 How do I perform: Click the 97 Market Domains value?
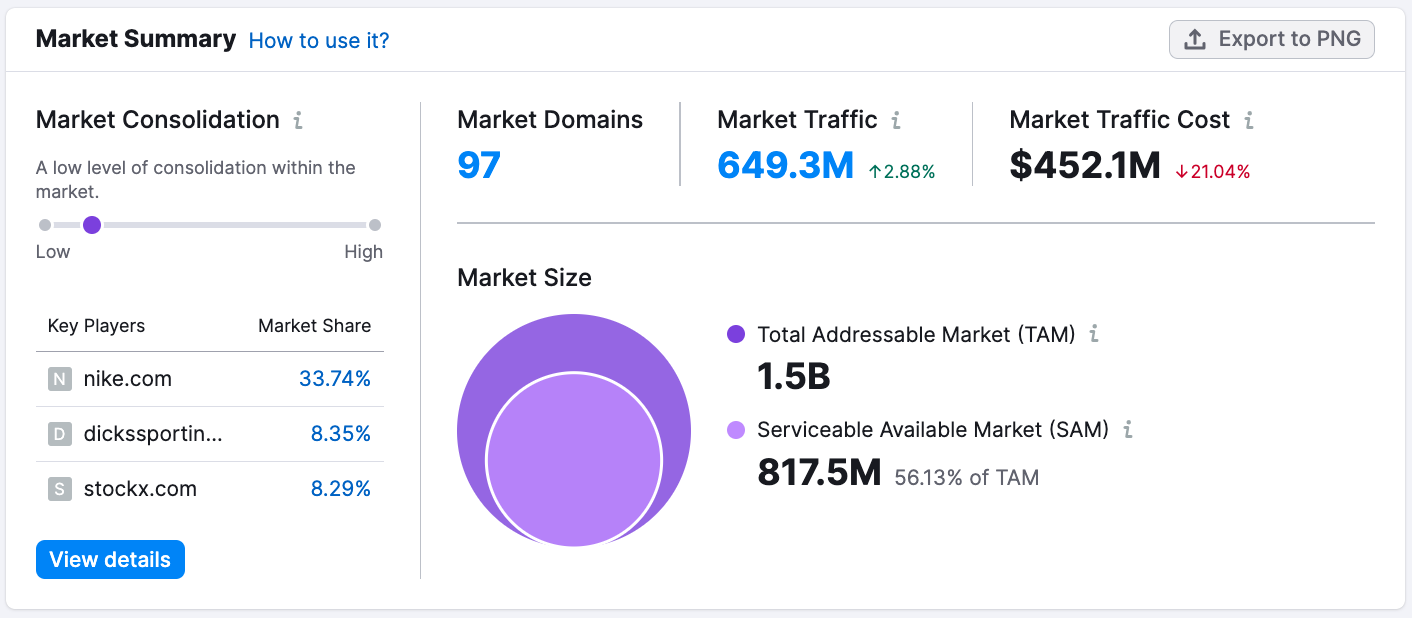pos(479,165)
